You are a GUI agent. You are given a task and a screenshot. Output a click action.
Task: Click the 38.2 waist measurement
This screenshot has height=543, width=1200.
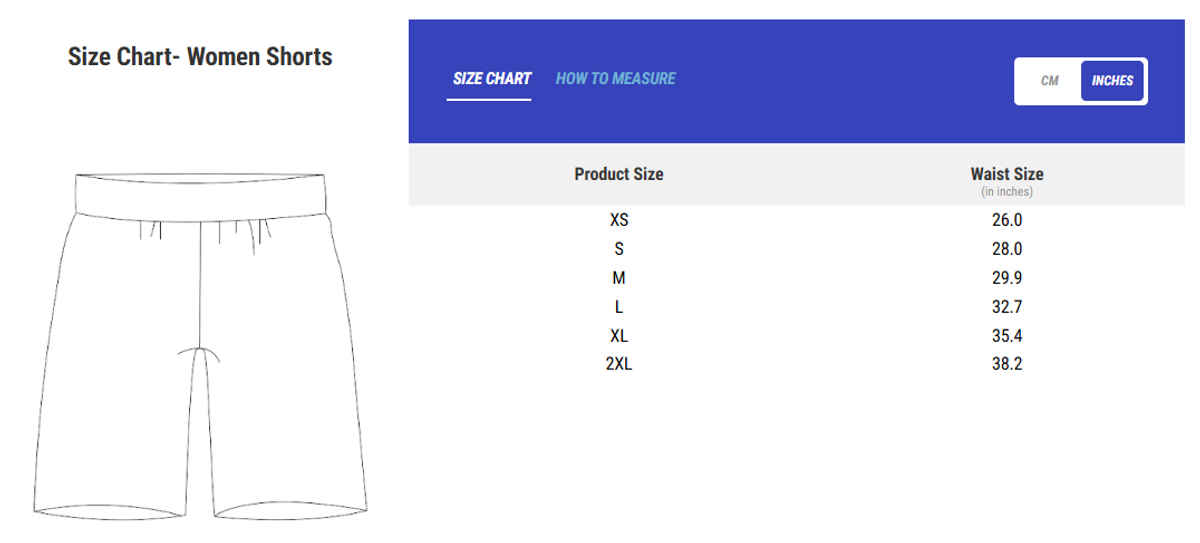pos(1006,364)
